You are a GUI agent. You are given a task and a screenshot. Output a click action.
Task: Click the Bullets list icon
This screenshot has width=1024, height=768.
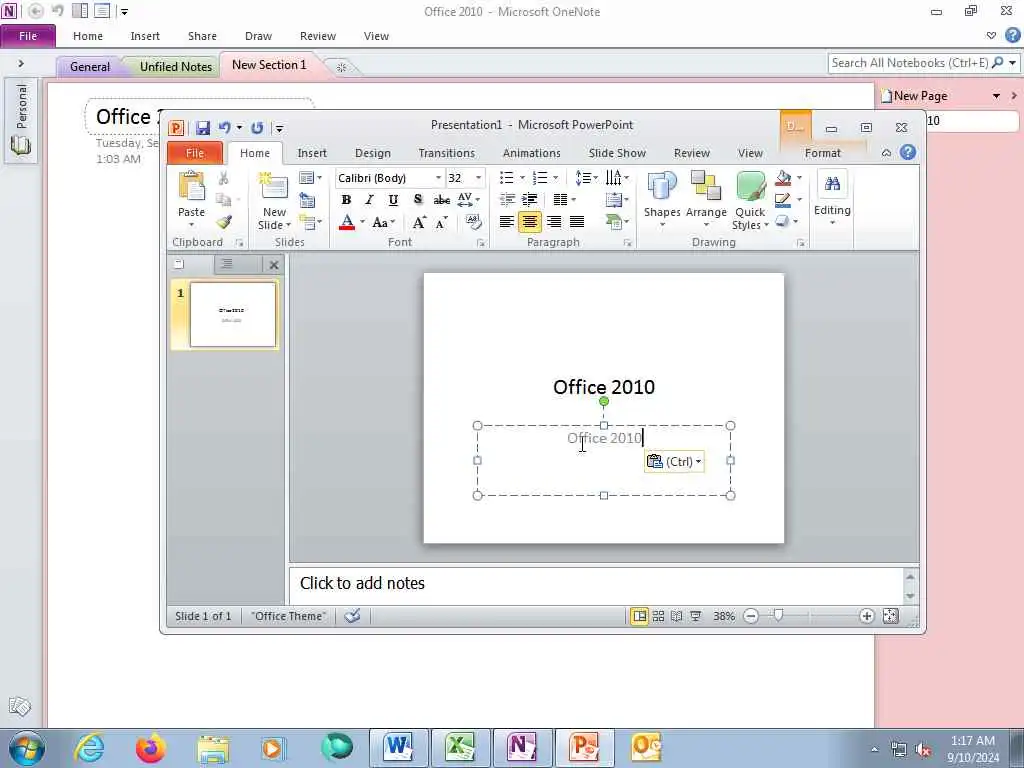tap(507, 178)
